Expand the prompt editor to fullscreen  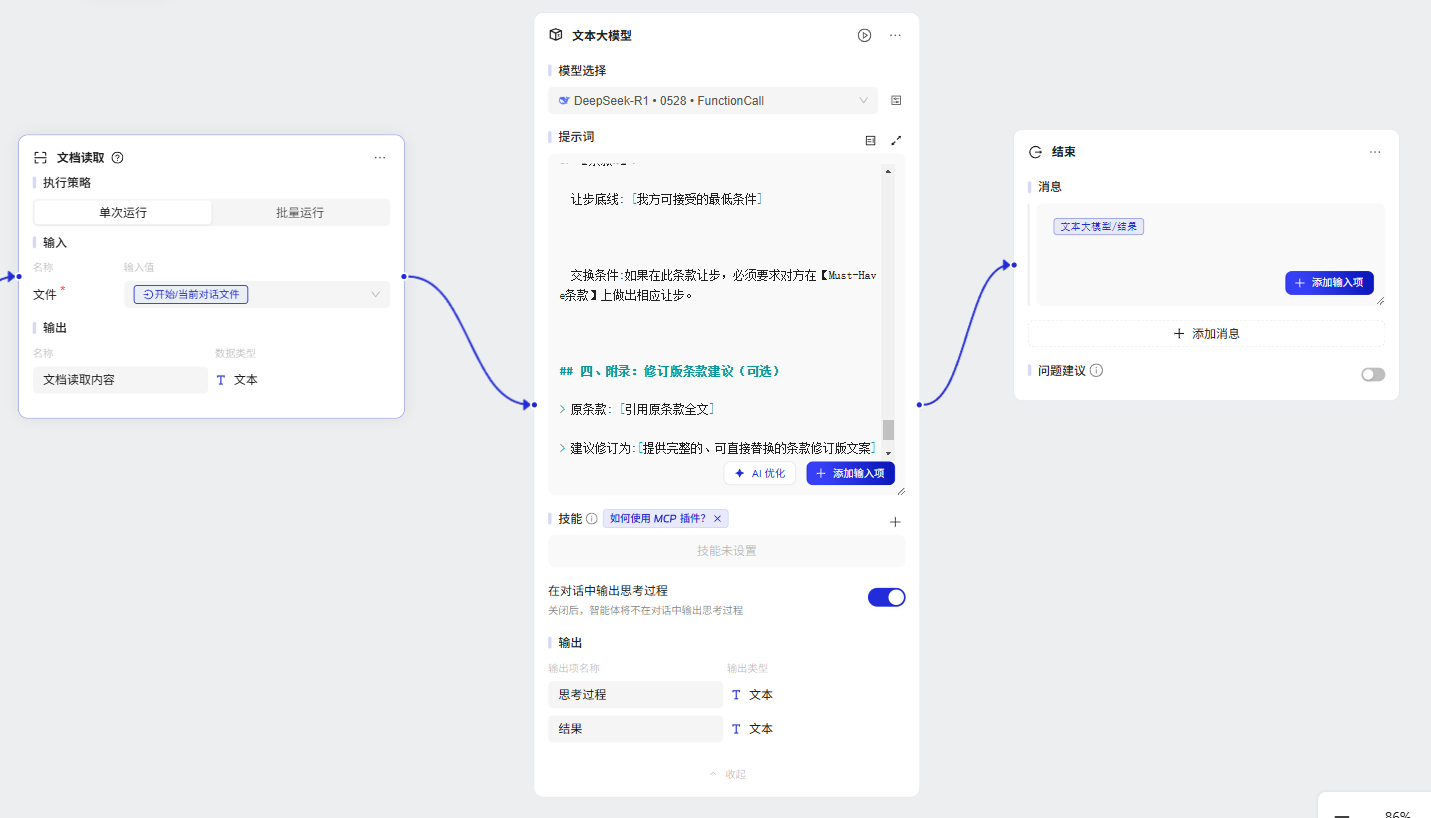[x=896, y=141]
